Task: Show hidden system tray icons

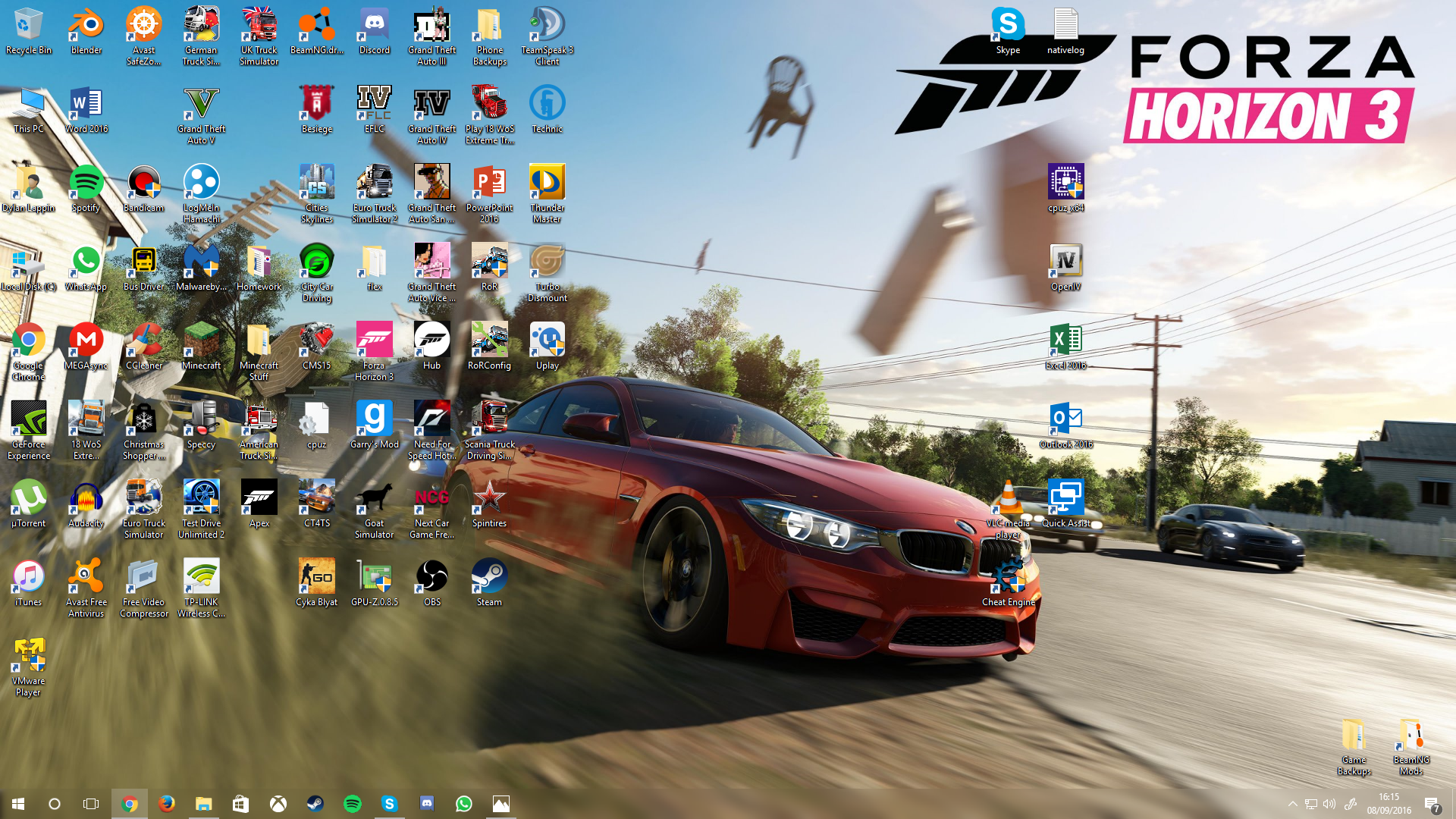Action: pyautogui.click(x=1292, y=804)
